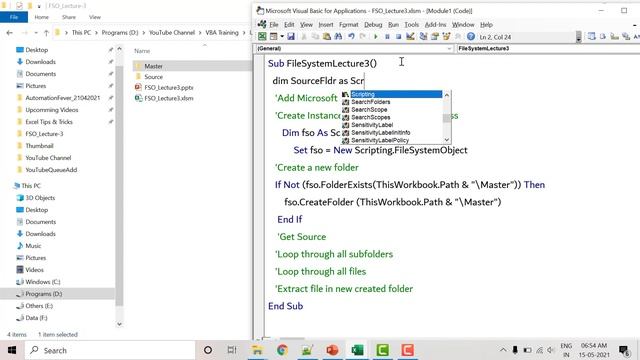Click the blue Help question mark icon
The height and width of the screenshot is (360, 640).
[x=471, y=37]
